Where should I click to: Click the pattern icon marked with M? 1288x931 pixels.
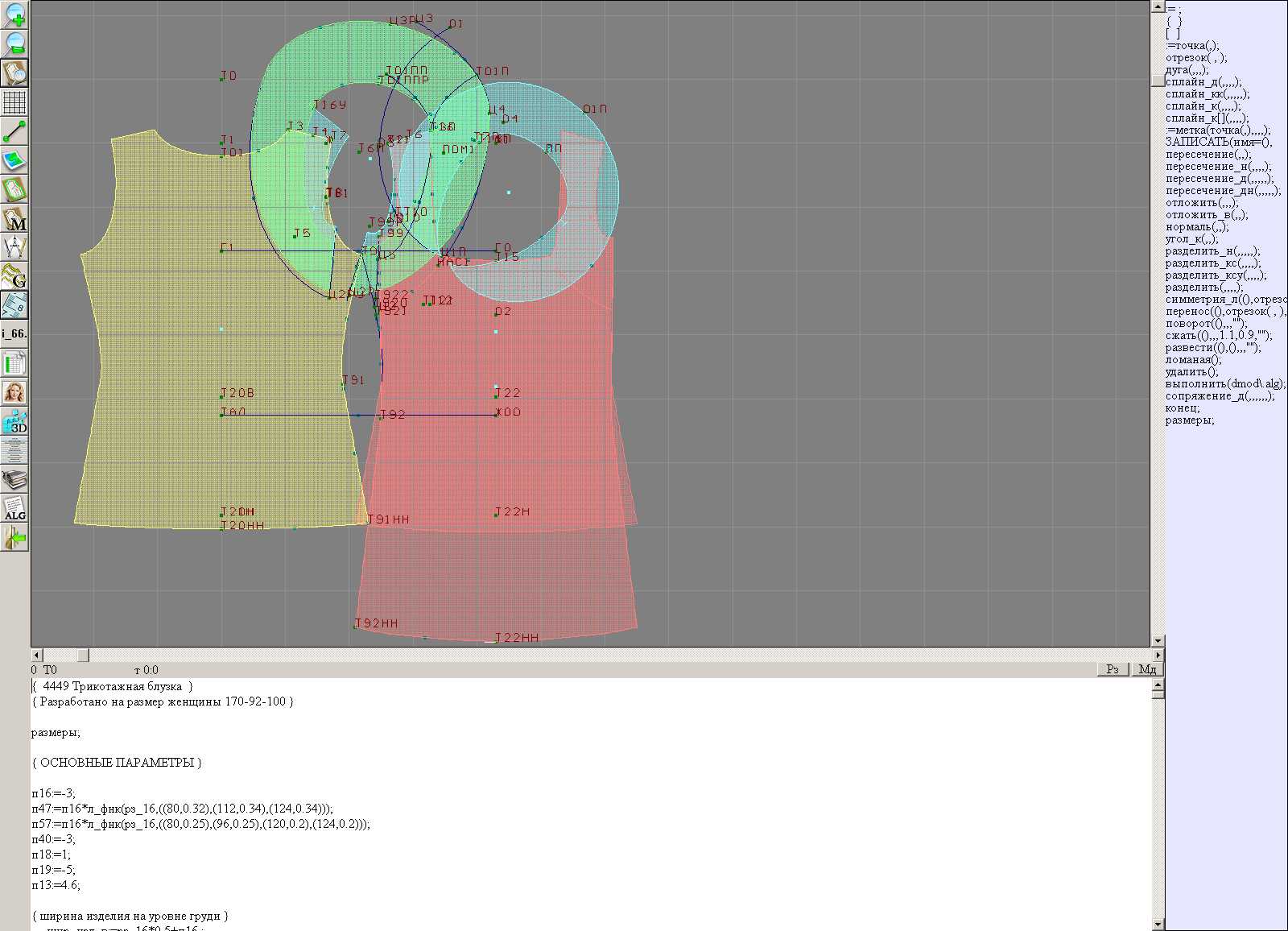coord(14,218)
